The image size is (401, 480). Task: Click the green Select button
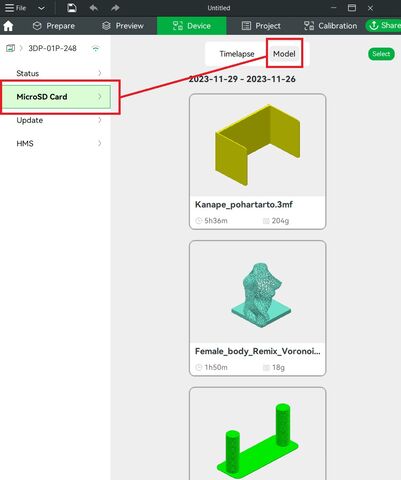(381, 54)
